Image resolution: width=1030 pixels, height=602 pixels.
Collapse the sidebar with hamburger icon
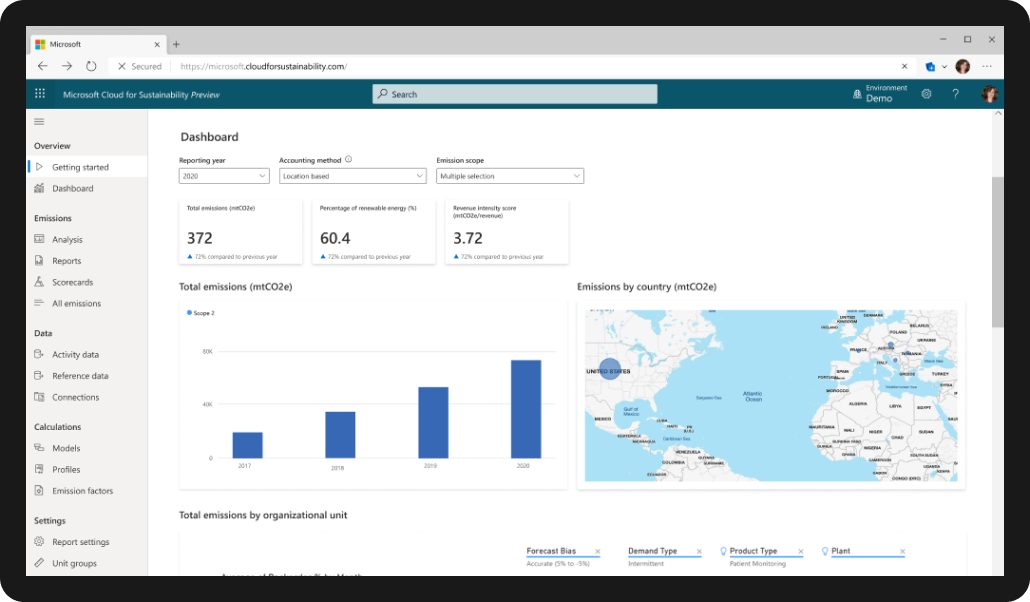pyautogui.click(x=40, y=122)
